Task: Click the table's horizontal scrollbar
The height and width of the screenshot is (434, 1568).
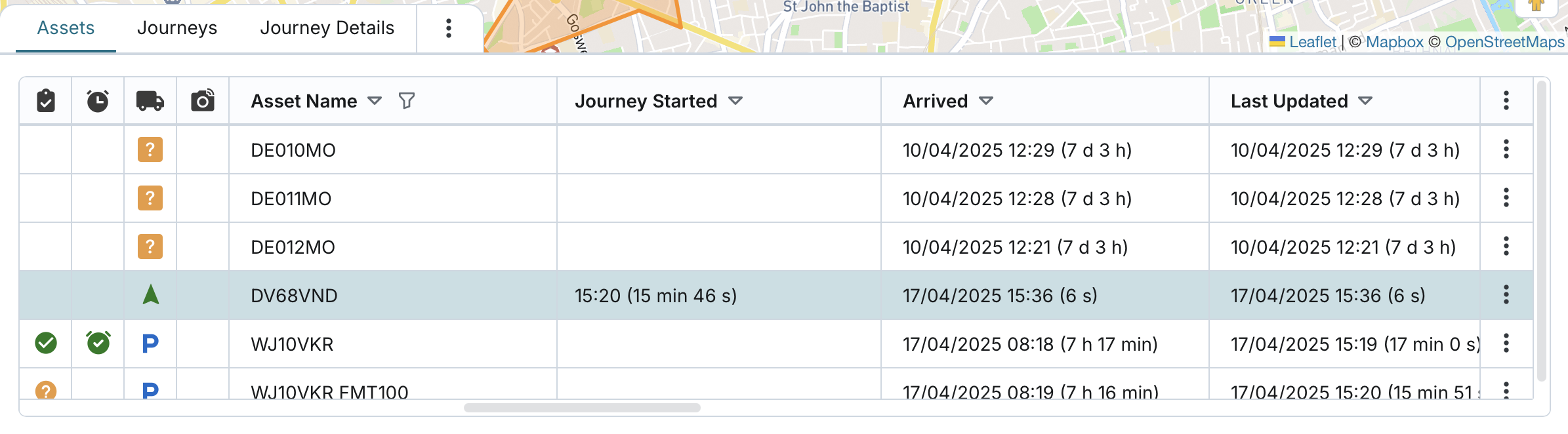Action: pos(582,408)
